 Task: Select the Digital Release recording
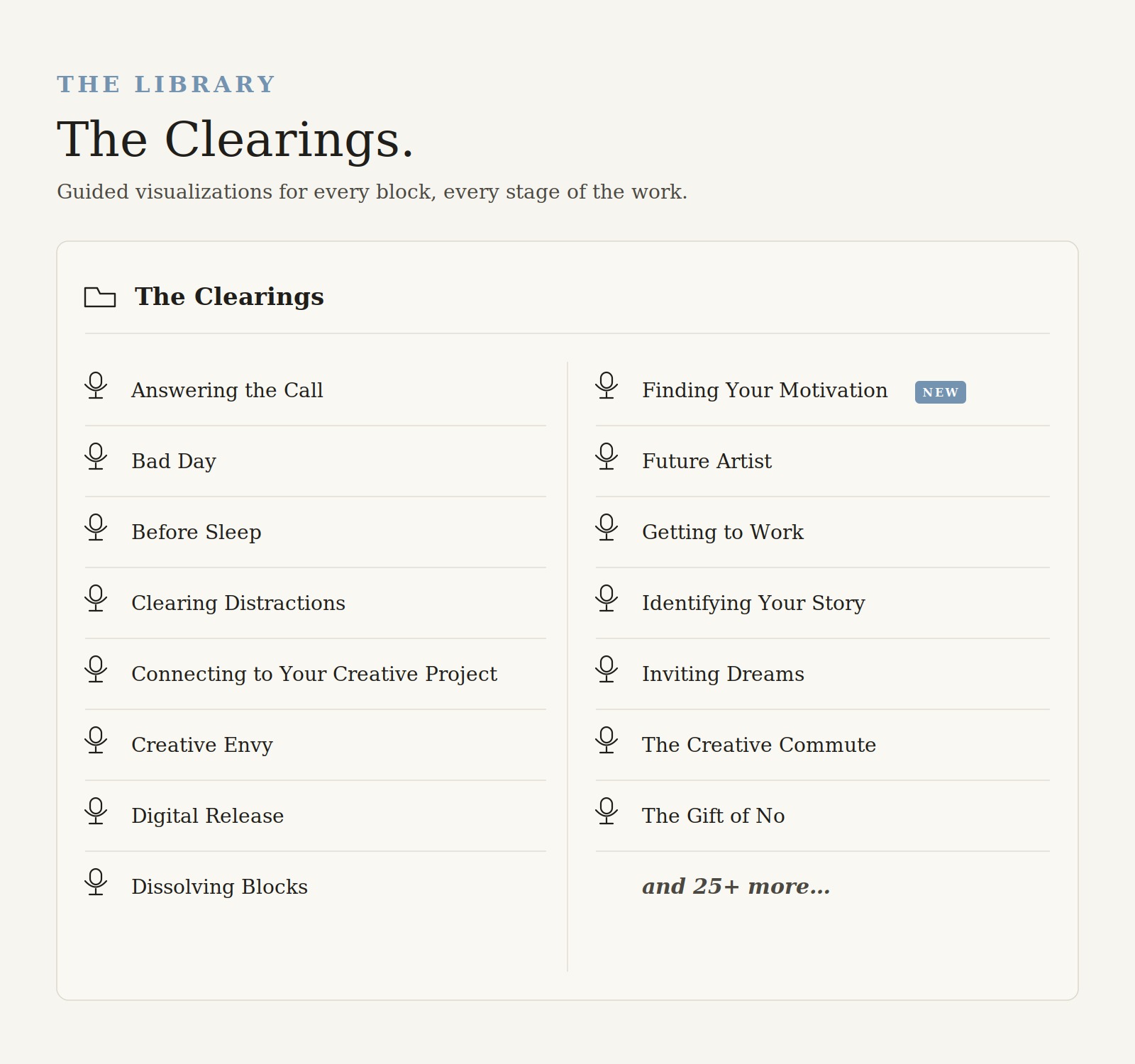pos(207,816)
